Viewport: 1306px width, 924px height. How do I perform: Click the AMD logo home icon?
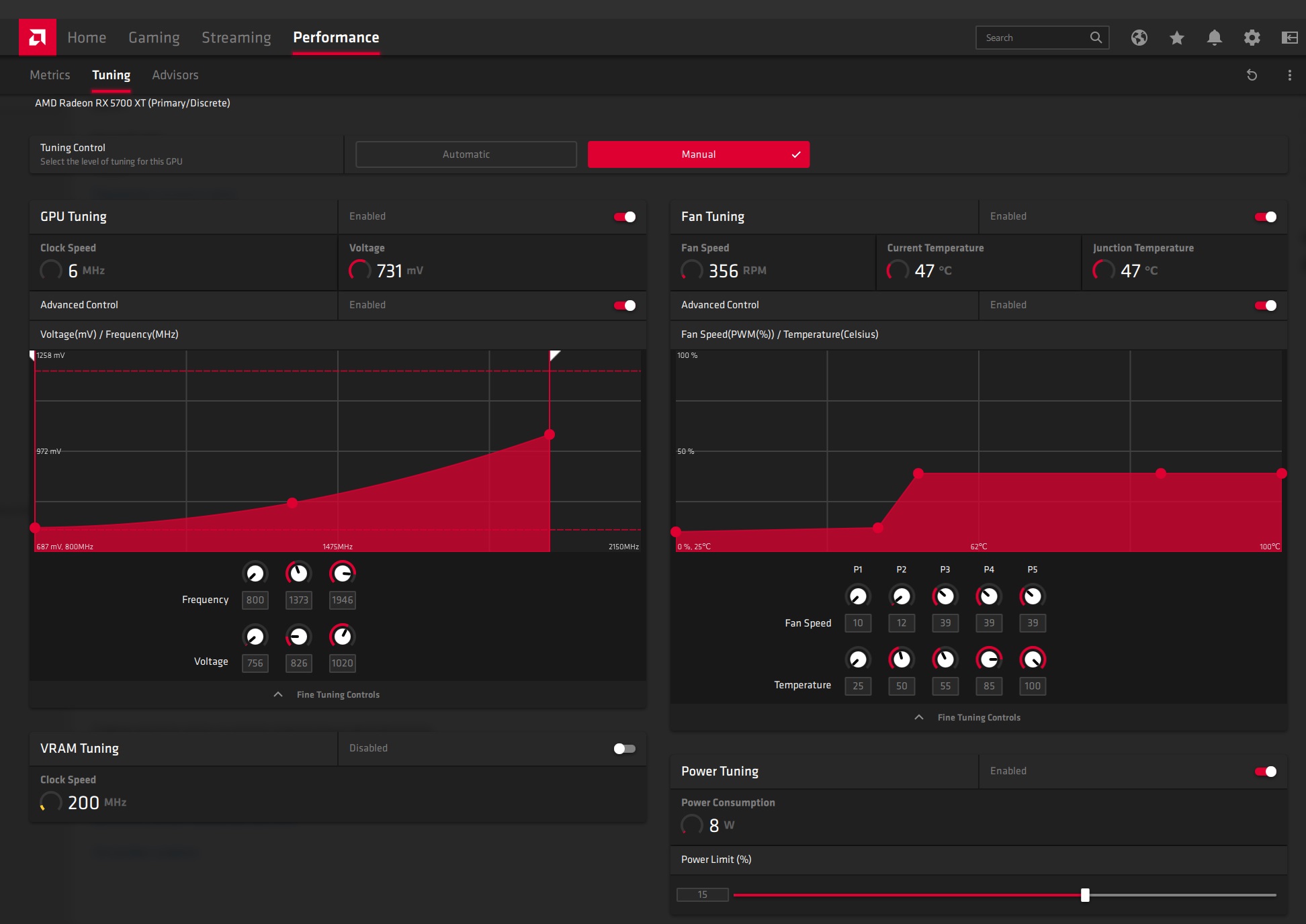[x=38, y=37]
